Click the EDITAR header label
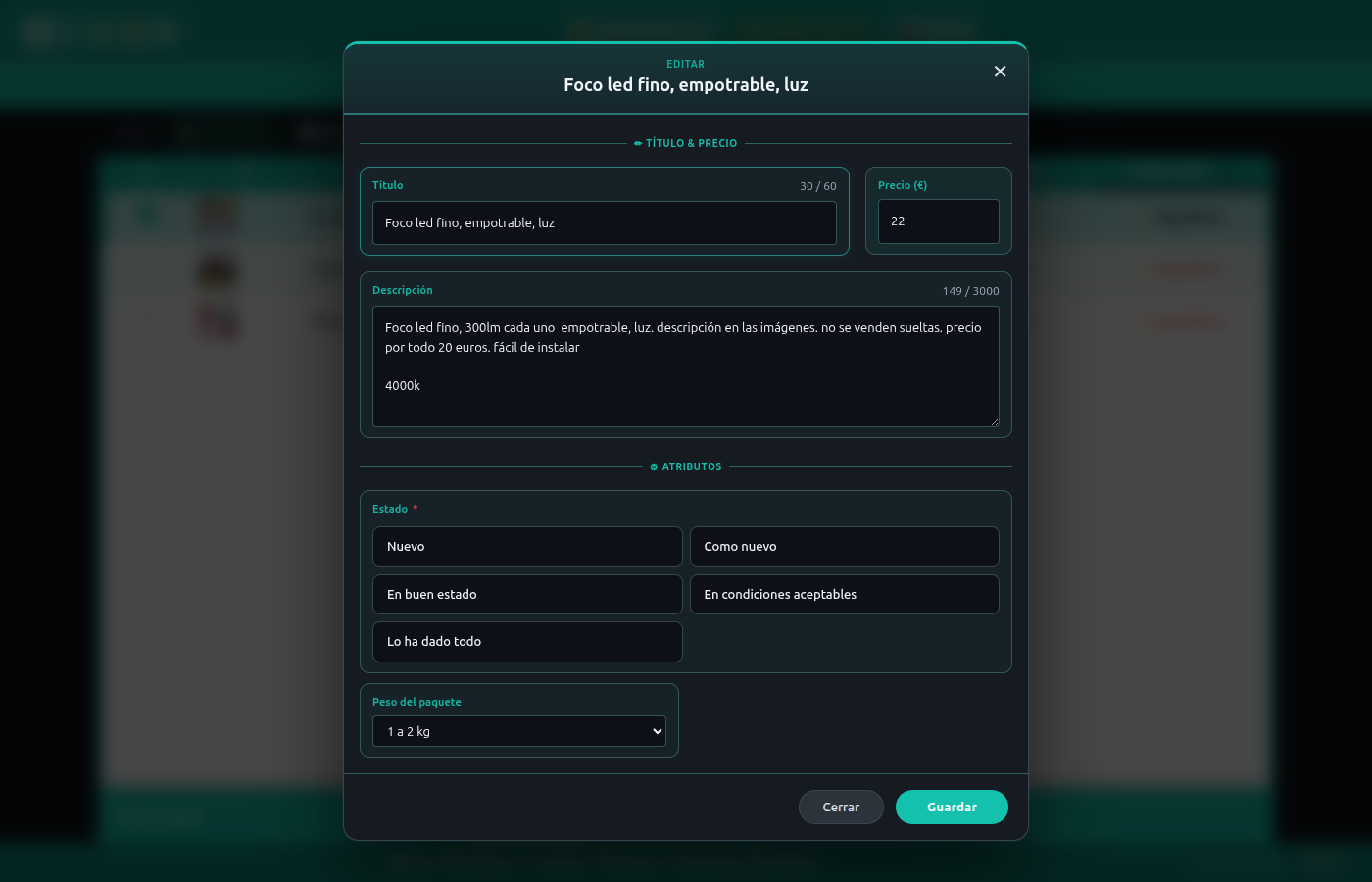The width and height of the screenshot is (1372, 882). [x=686, y=64]
